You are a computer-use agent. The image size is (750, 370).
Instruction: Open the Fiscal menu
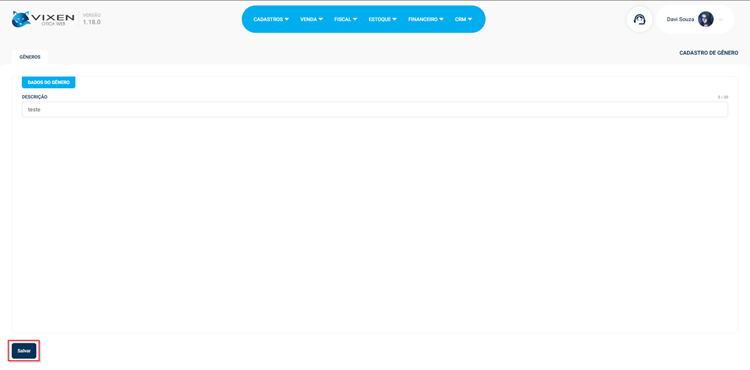click(x=346, y=20)
